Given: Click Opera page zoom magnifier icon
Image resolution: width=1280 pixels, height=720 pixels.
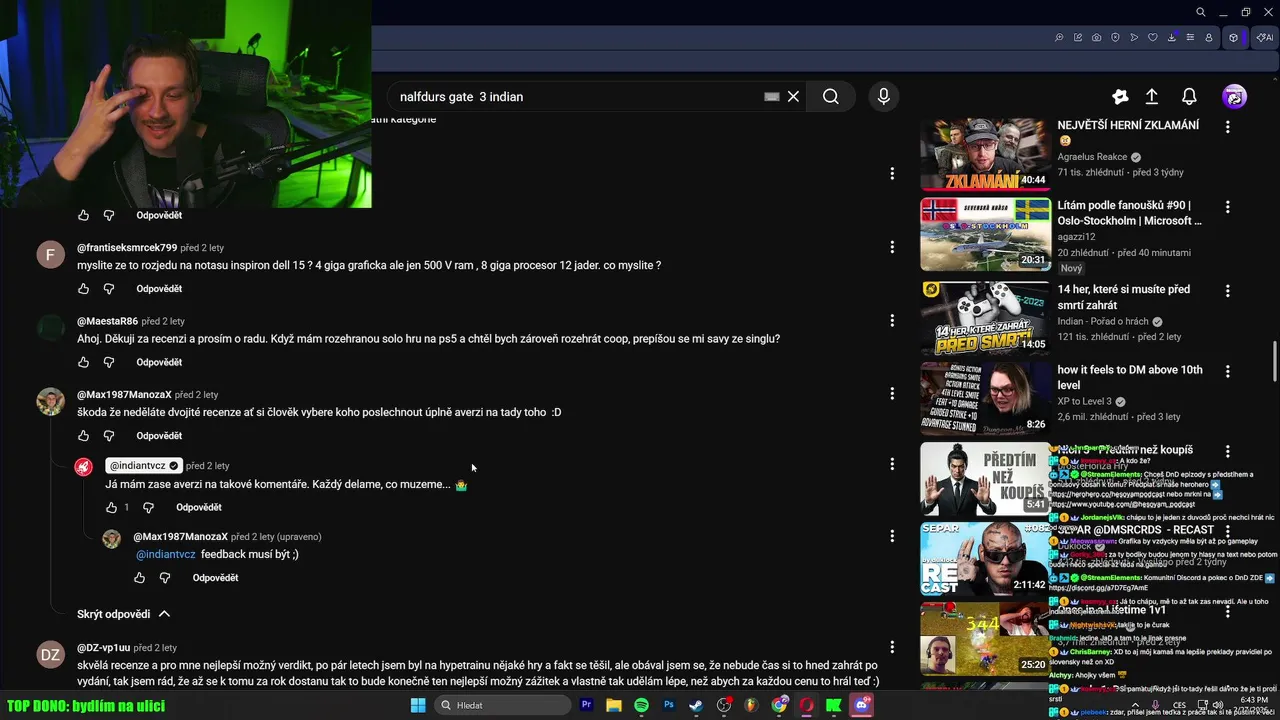Looking at the screenshot, I should coord(1059,38).
